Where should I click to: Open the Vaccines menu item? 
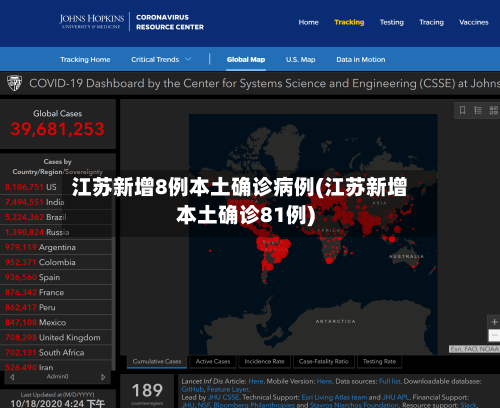pos(474,22)
